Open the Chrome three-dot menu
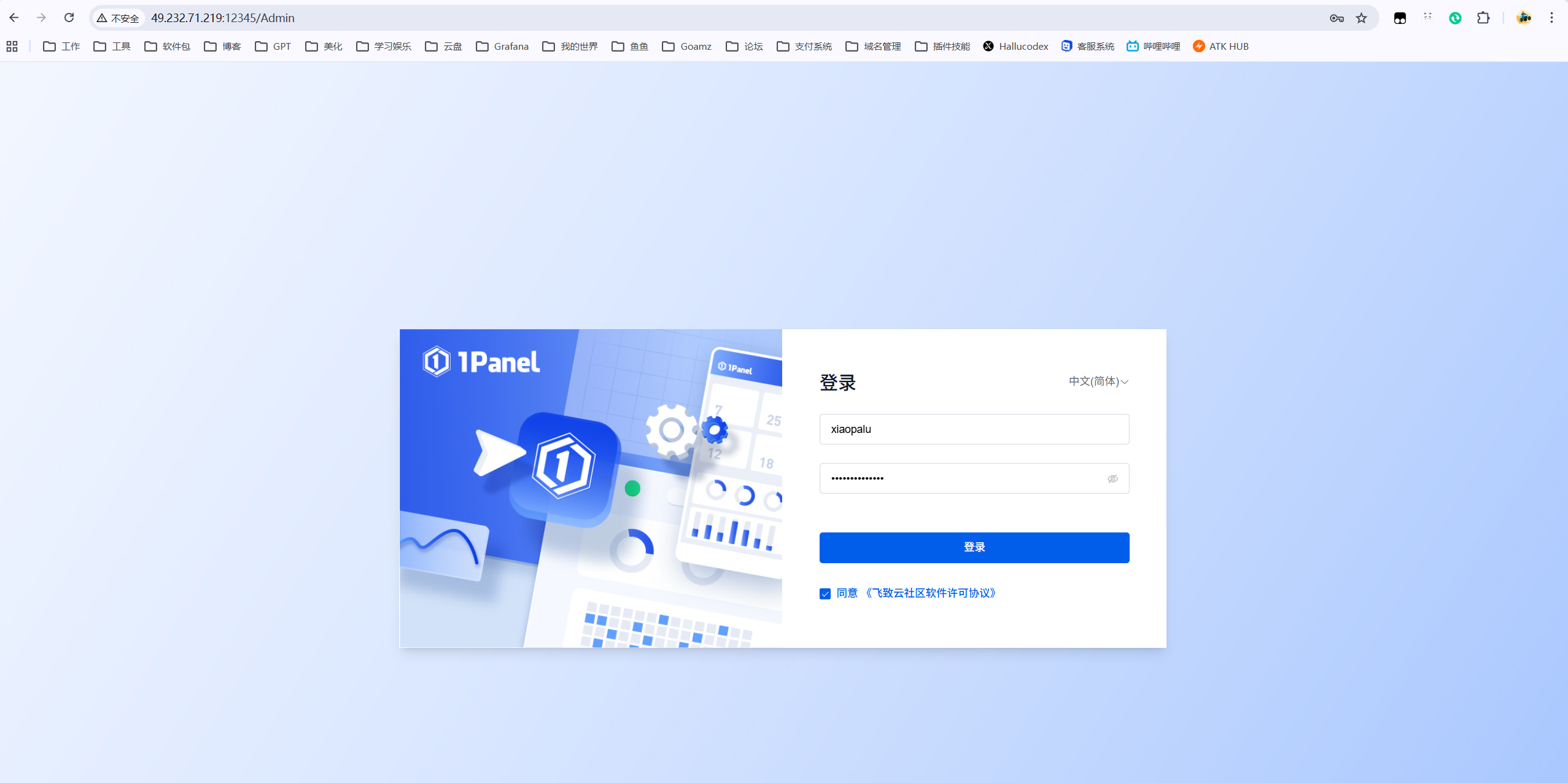The image size is (1568, 783). click(x=1551, y=18)
